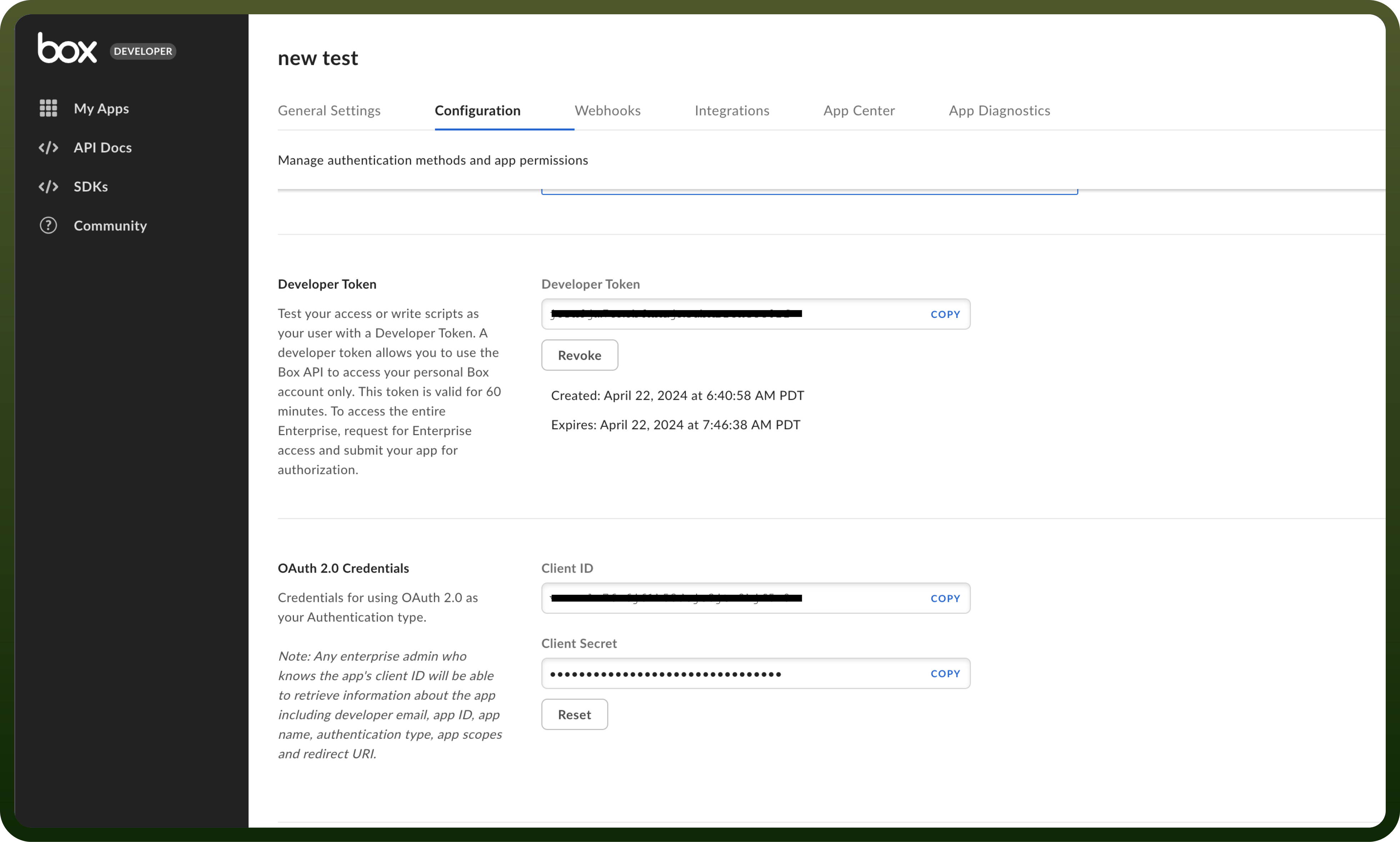Click the token 'Expires: April 22, 2024' text

pos(676,425)
